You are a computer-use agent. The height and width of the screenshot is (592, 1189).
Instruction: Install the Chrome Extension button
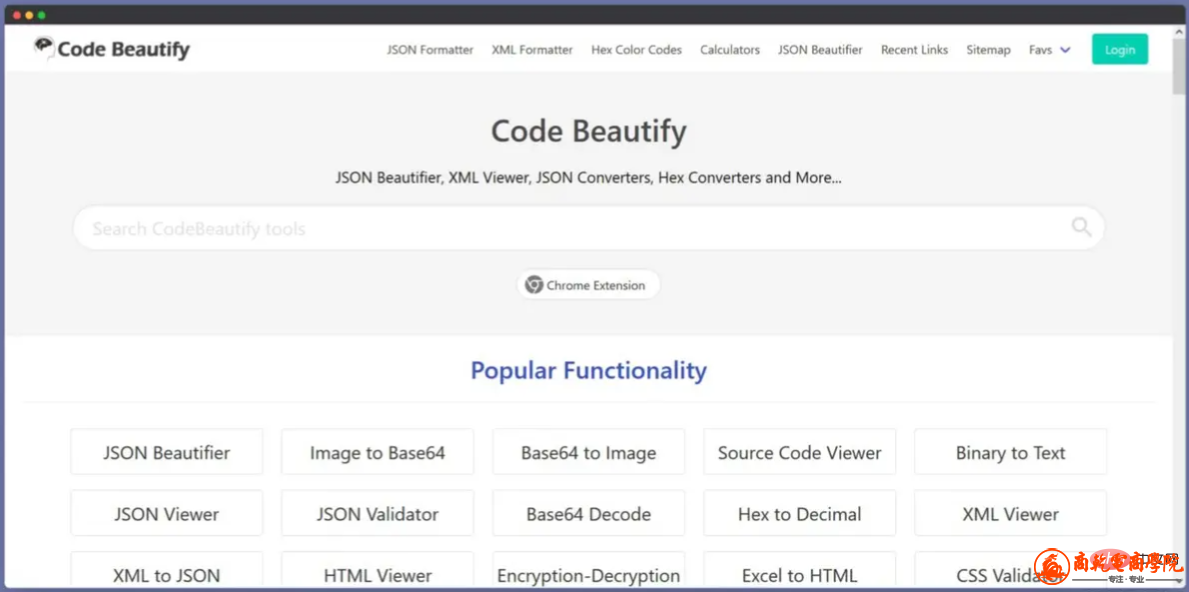coord(588,285)
